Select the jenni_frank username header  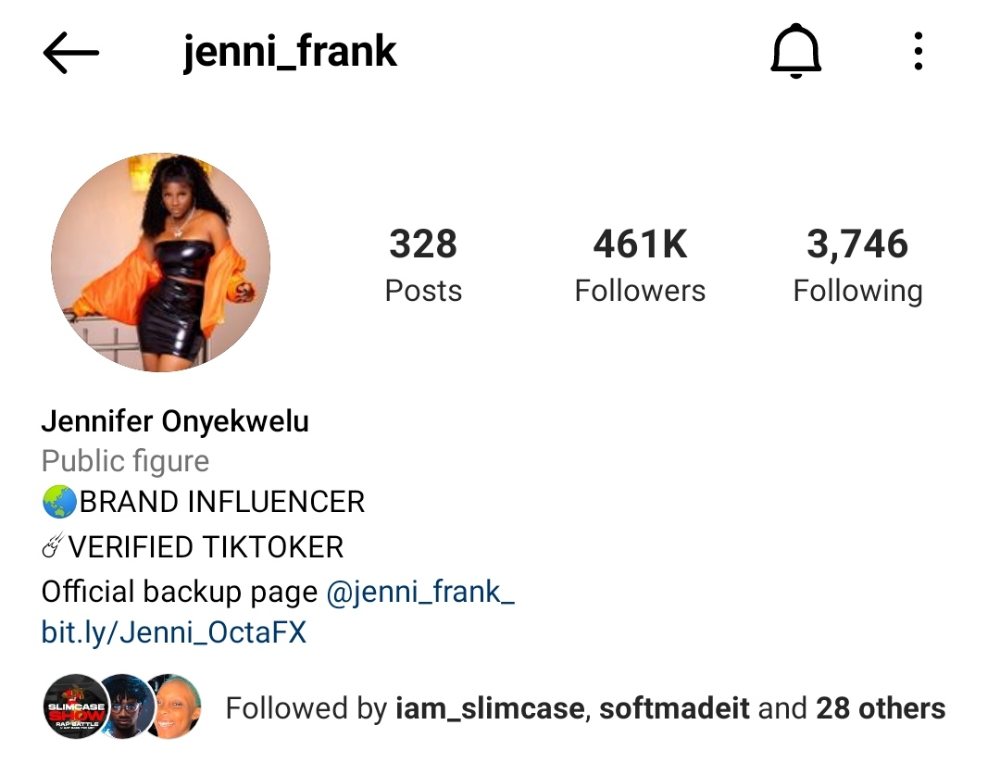point(290,52)
